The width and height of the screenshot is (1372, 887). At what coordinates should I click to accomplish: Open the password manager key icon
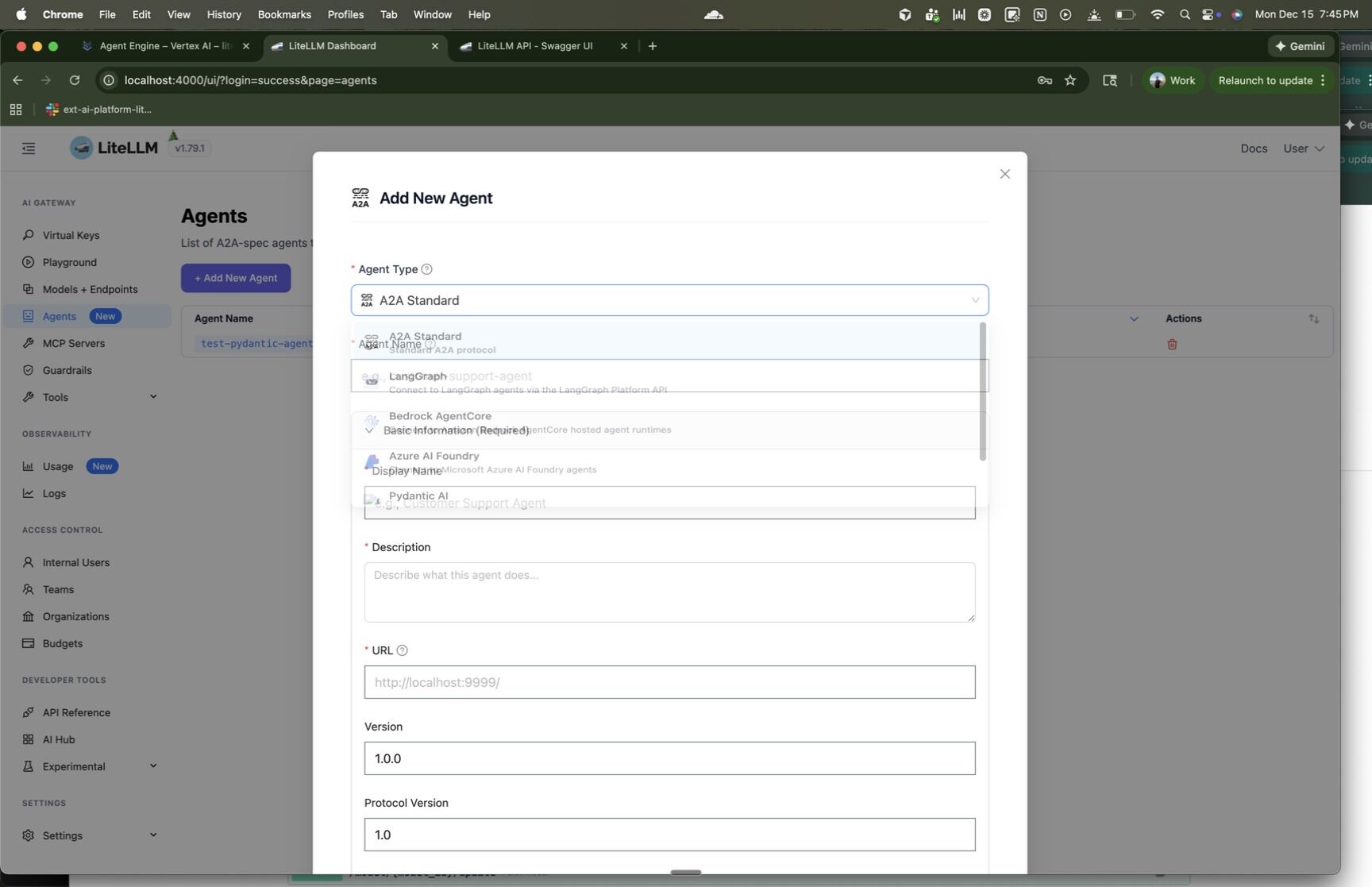click(x=1045, y=80)
